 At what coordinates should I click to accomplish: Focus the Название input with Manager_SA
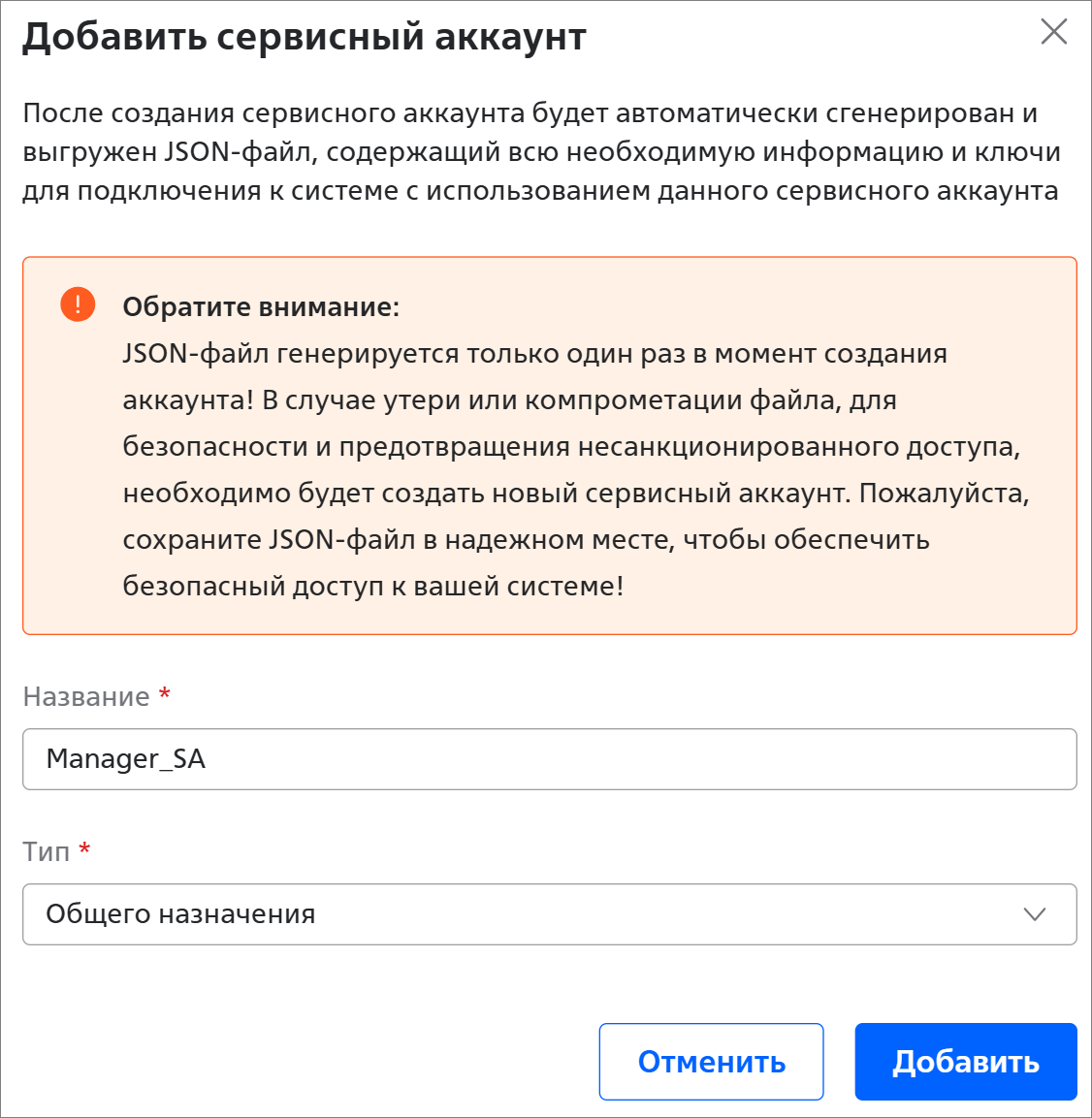tap(549, 759)
